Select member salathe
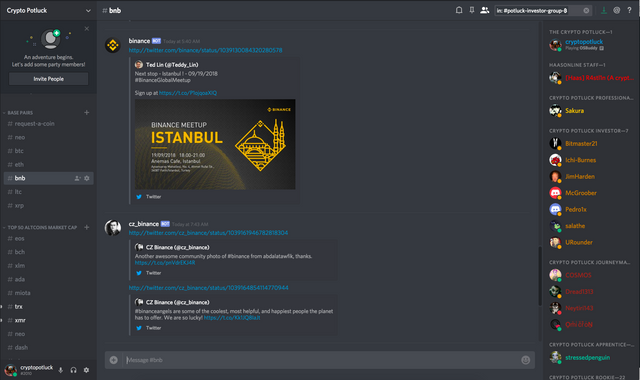This screenshot has height=380, width=640. 591,226
